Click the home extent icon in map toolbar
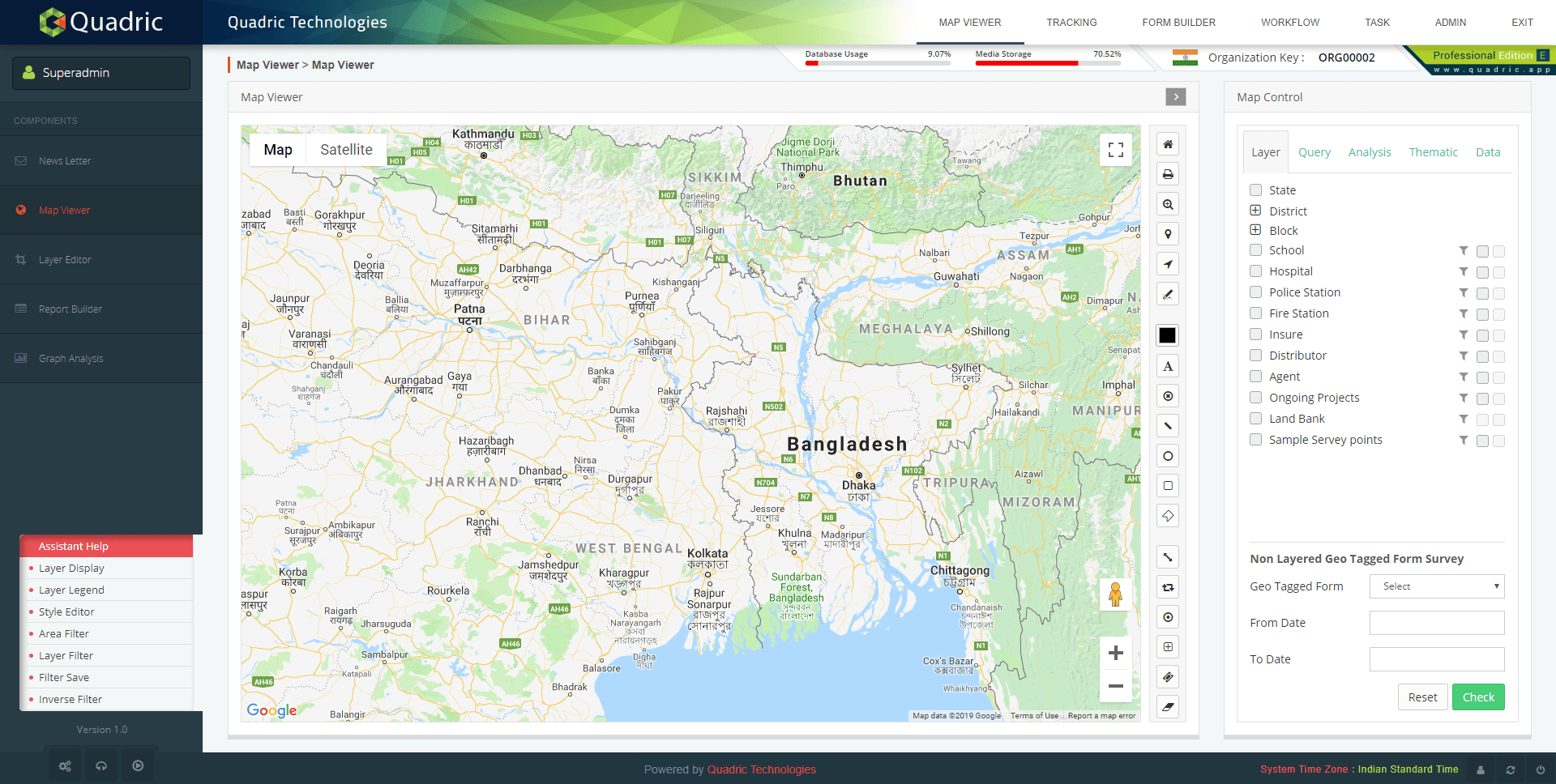Screen dimensions: 1556x784 click(1168, 144)
